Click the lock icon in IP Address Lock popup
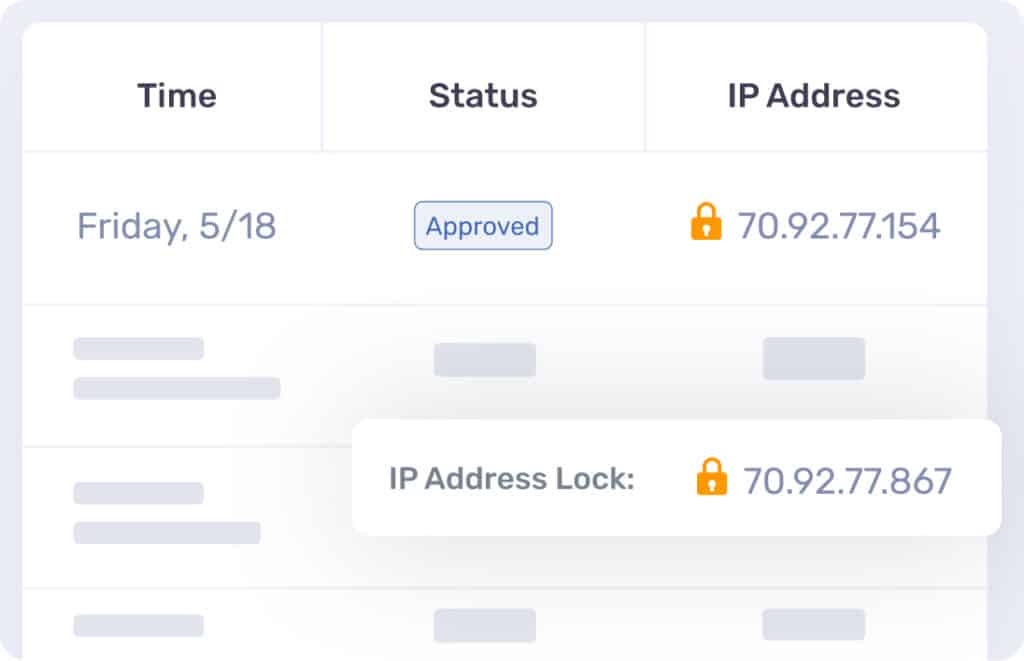The height and width of the screenshot is (661, 1024). pos(712,477)
